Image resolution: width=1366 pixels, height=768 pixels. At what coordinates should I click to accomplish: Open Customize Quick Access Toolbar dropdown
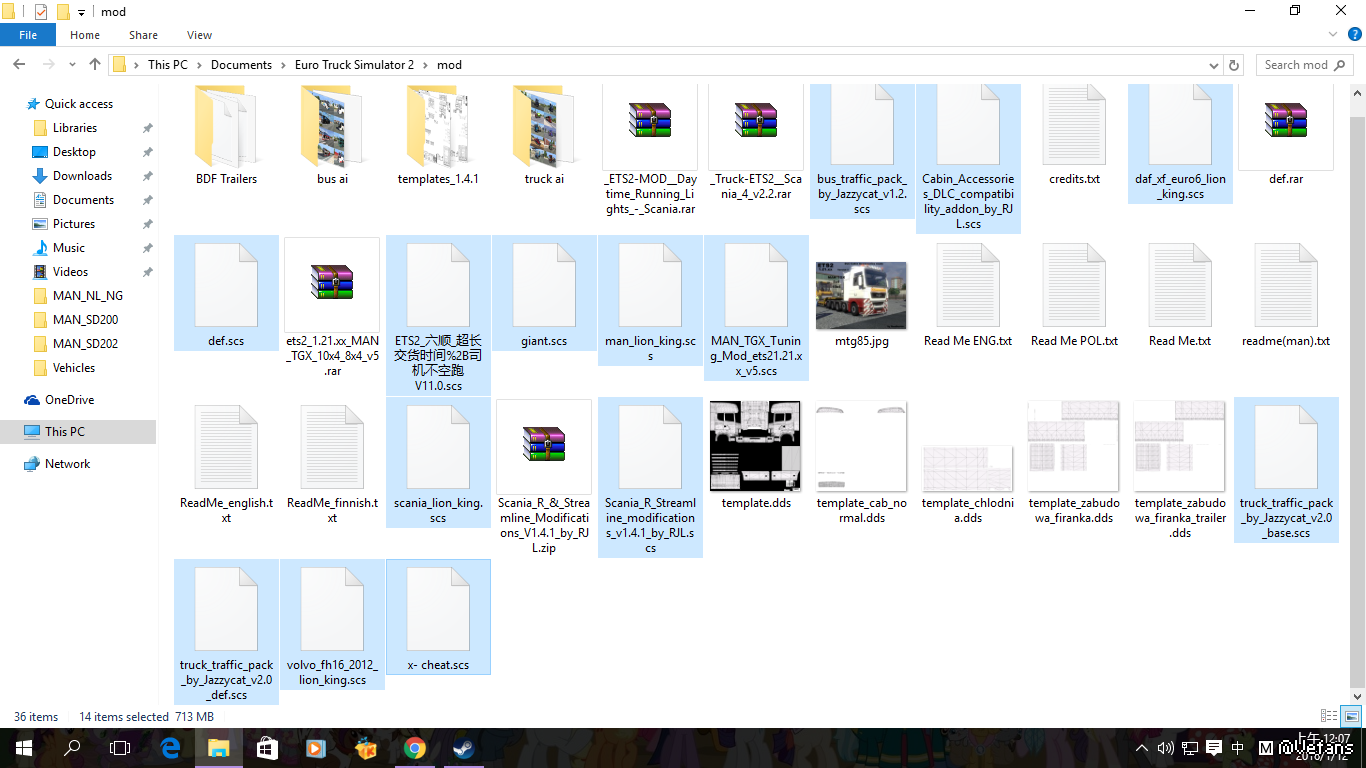[x=81, y=12]
